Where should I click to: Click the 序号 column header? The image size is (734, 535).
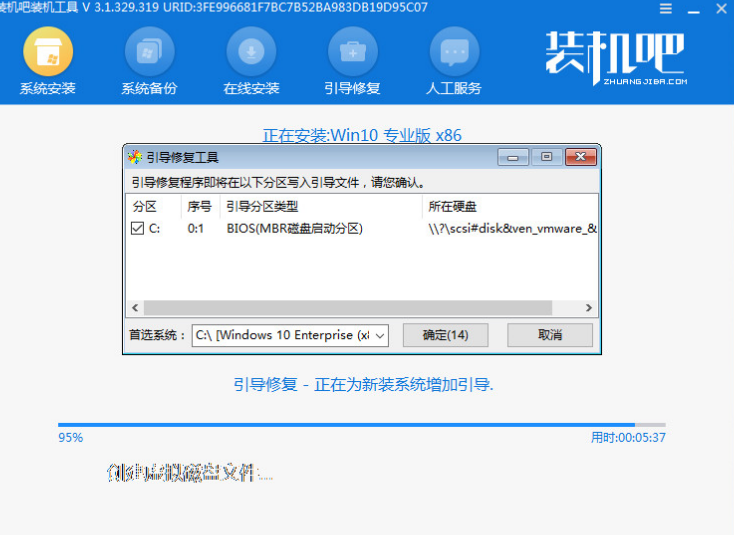(x=199, y=206)
